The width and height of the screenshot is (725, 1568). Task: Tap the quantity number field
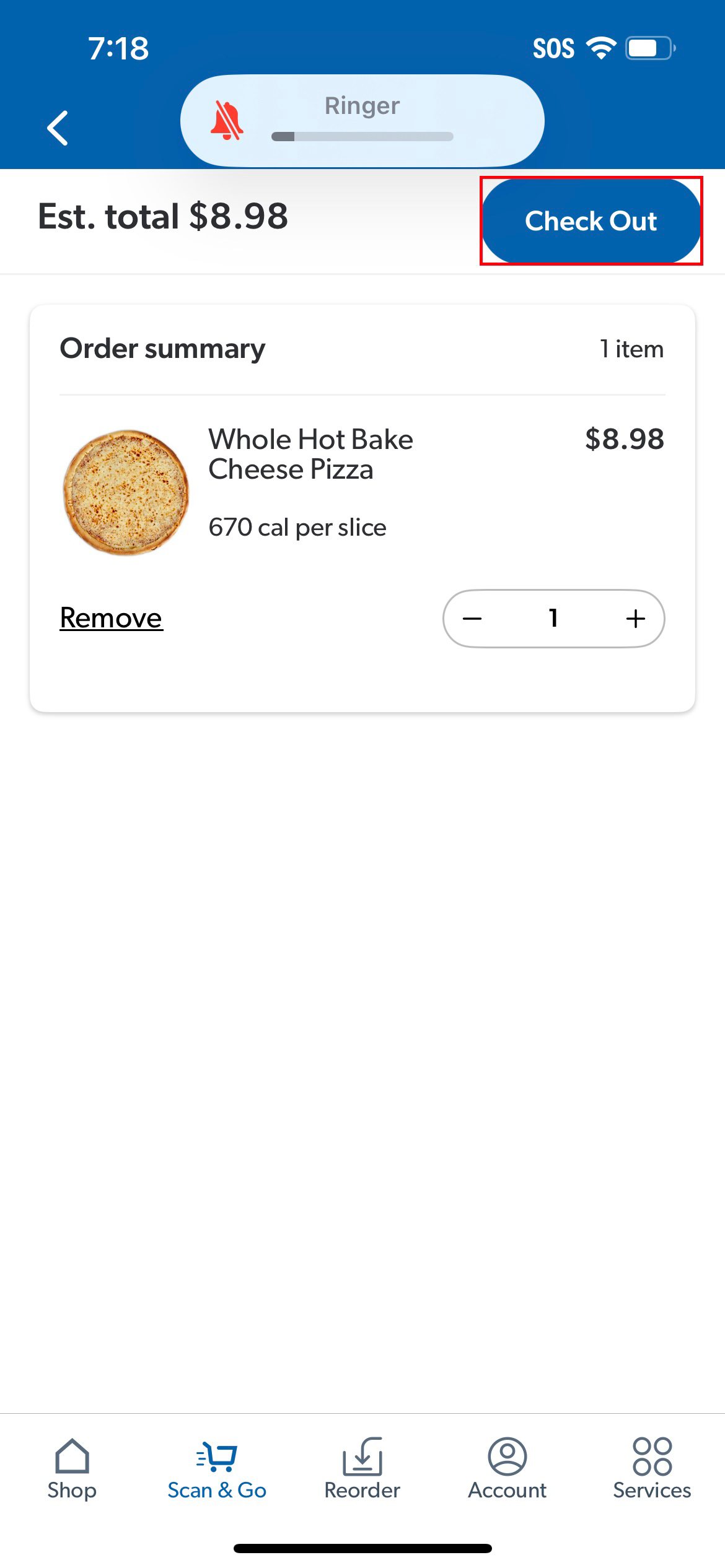553,619
